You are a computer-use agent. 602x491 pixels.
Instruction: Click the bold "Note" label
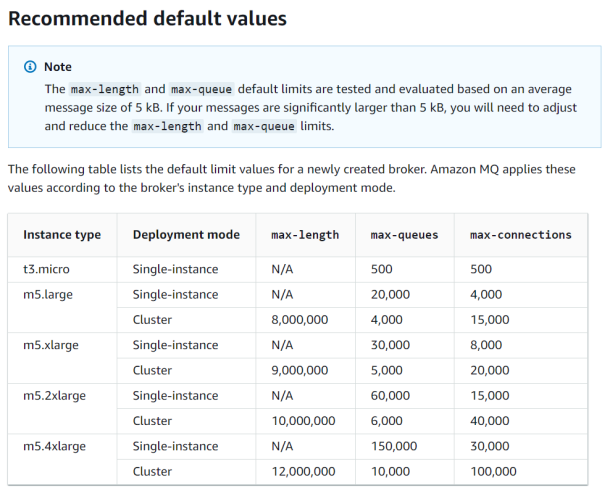(x=58, y=67)
